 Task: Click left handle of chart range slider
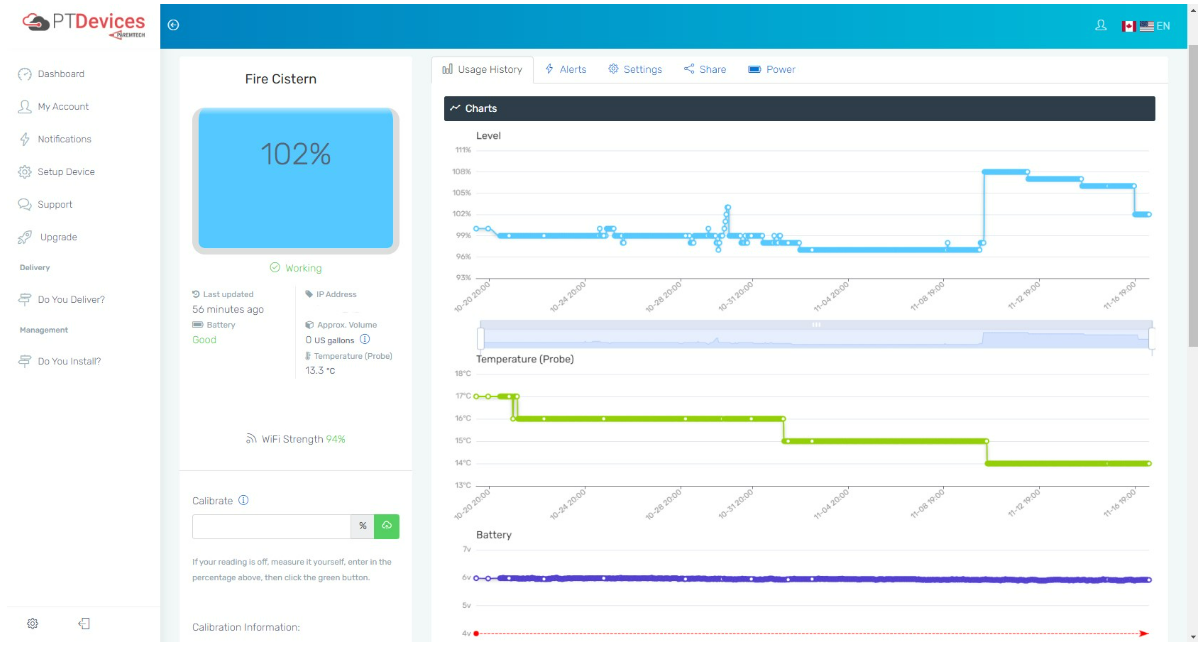[x=481, y=338]
